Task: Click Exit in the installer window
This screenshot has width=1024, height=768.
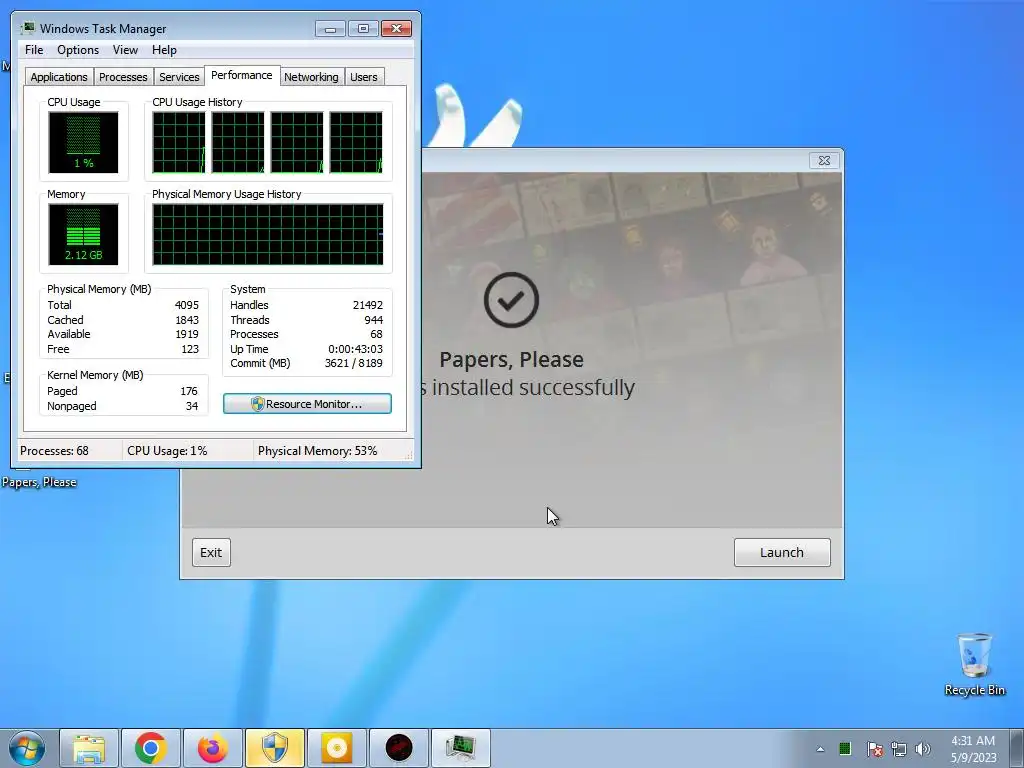Action: (x=211, y=552)
